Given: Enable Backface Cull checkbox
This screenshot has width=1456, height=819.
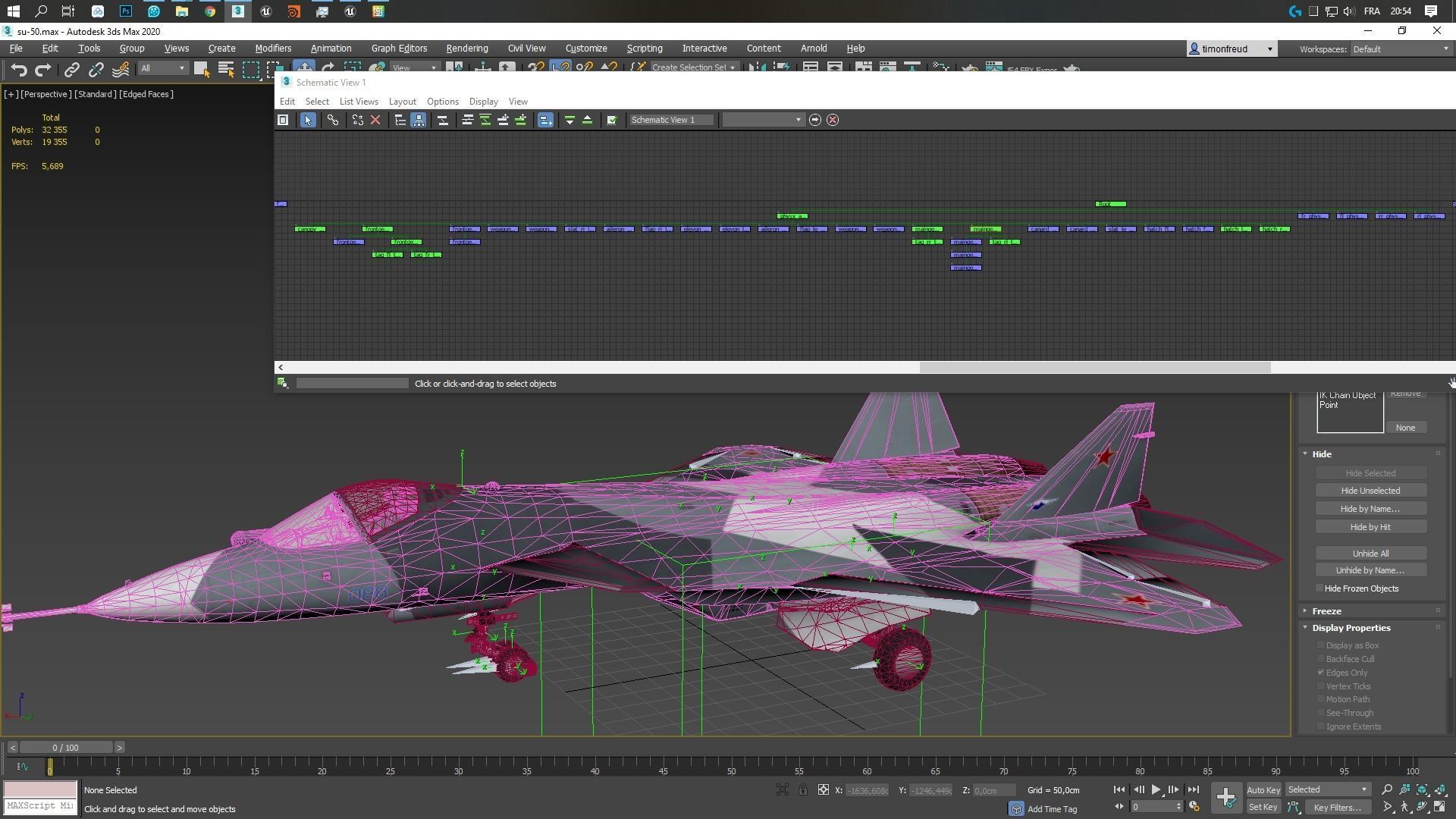Looking at the screenshot, I should pos(1321,659).
